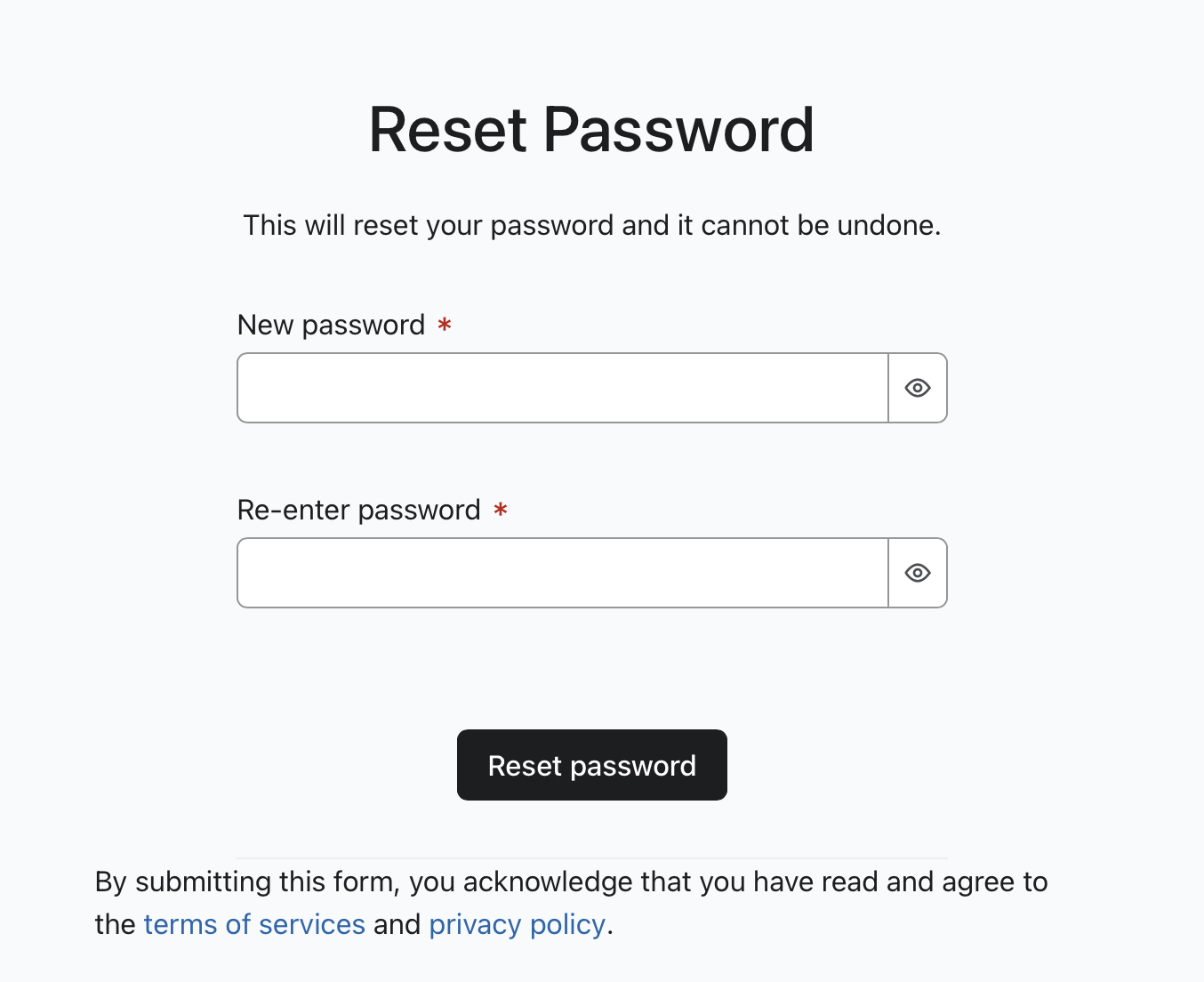
Task: Click the New password field label
Action: [x=333, y=325]
